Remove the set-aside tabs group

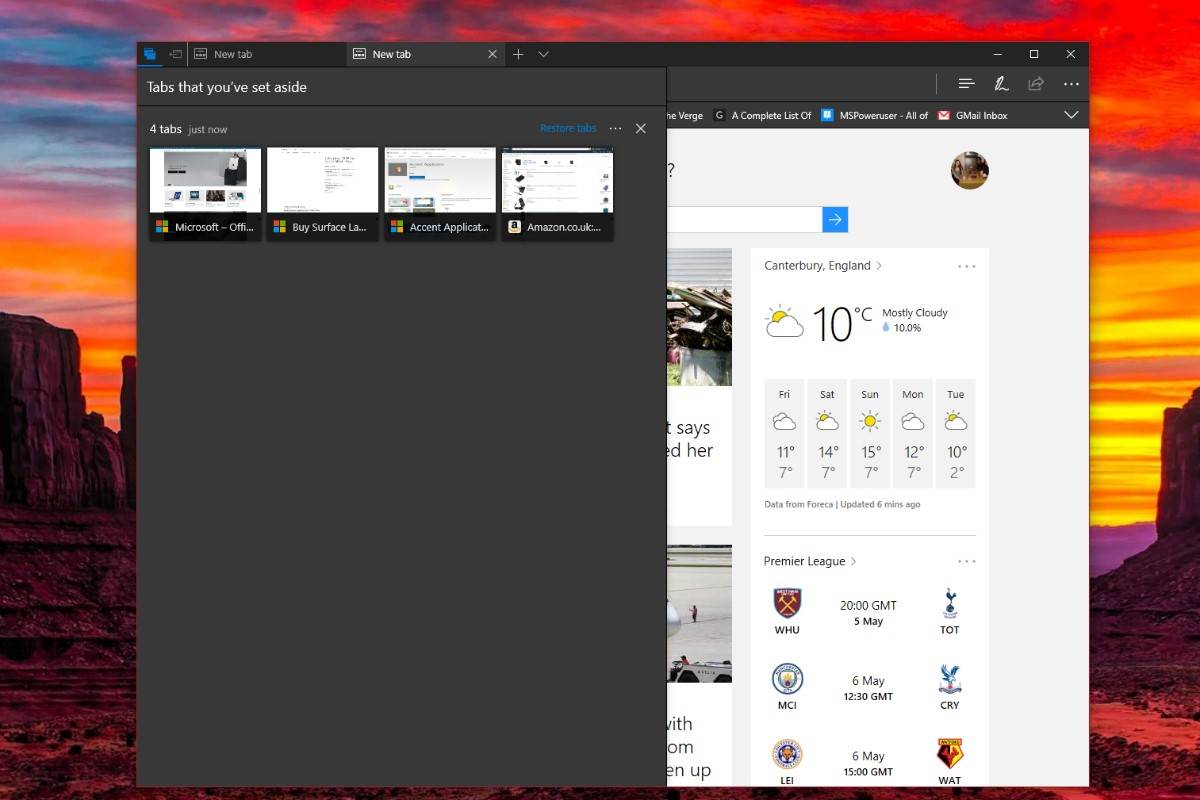click(x=641, y=128)
